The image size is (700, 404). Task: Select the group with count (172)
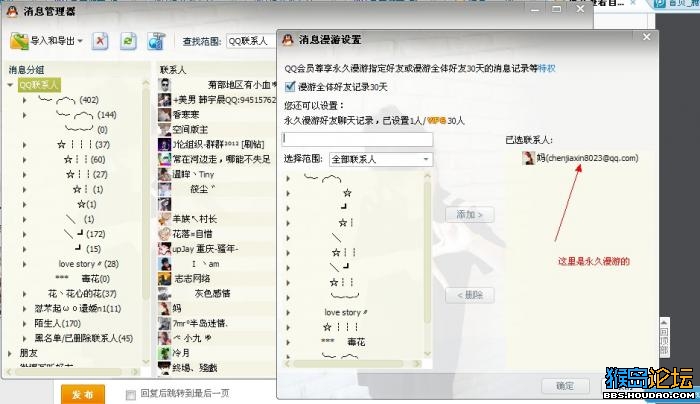pyautogui.click(x=84, y=234)
